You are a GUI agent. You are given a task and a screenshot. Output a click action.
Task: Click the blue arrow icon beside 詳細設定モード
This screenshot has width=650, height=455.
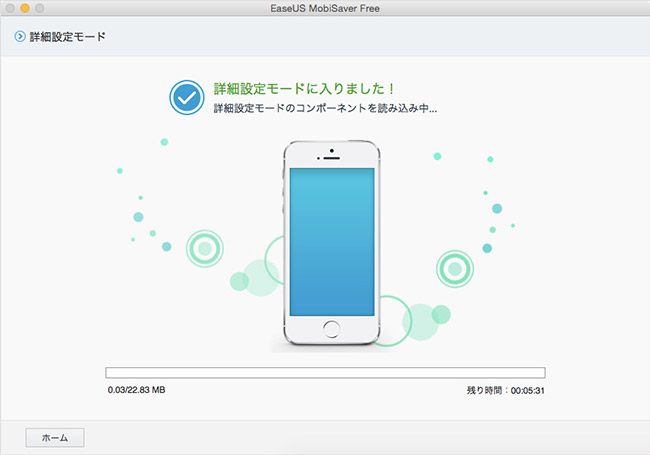click(x=19, y=36)
